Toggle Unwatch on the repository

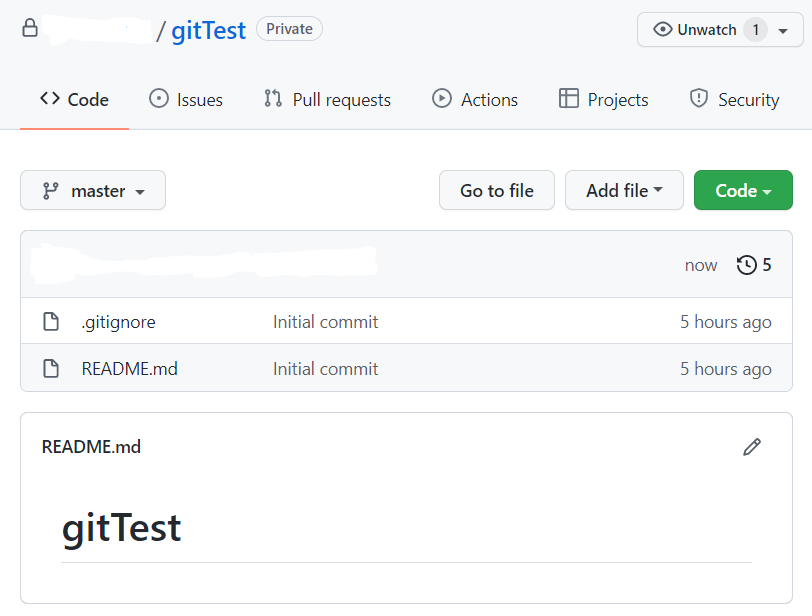695,30
